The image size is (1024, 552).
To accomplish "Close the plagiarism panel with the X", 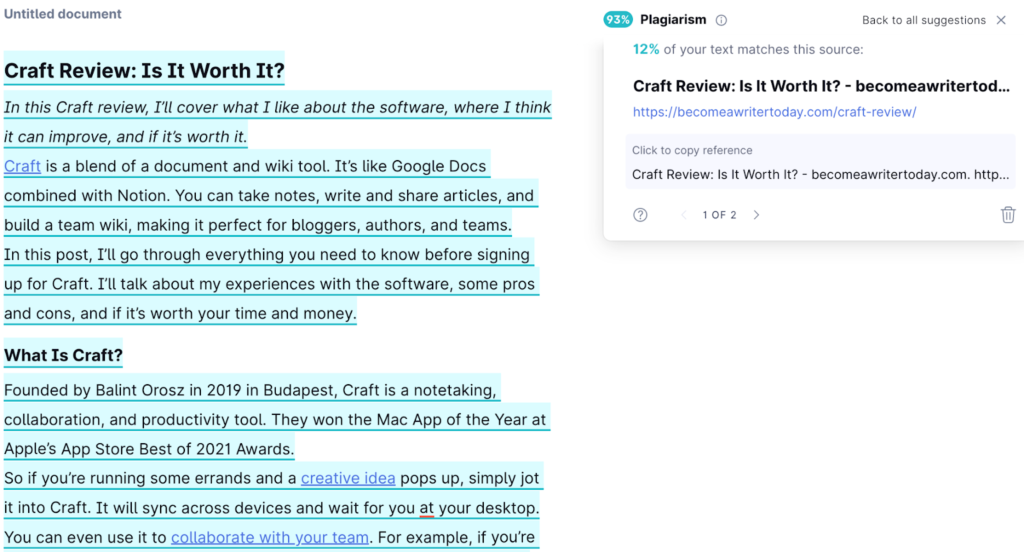I will point(1001,20).
